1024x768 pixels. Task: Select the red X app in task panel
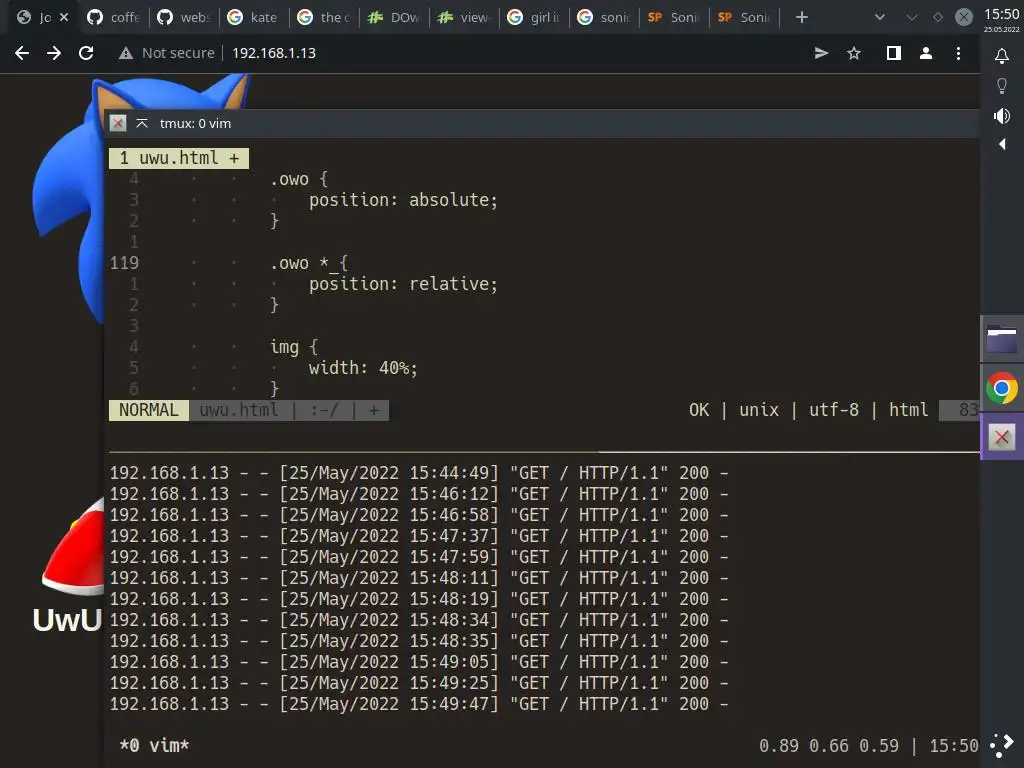1002,437
